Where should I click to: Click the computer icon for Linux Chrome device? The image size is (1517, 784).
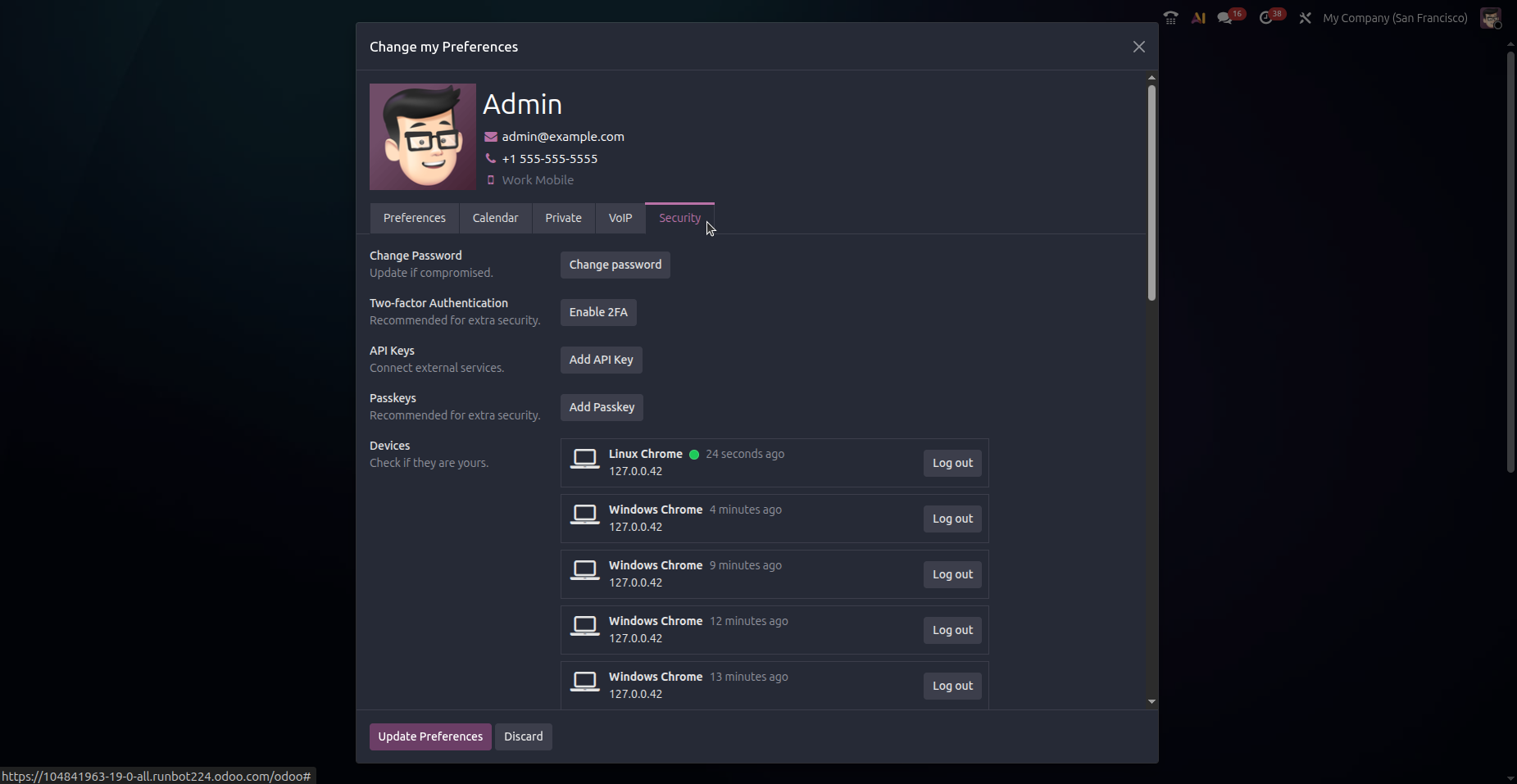(584, 460)
